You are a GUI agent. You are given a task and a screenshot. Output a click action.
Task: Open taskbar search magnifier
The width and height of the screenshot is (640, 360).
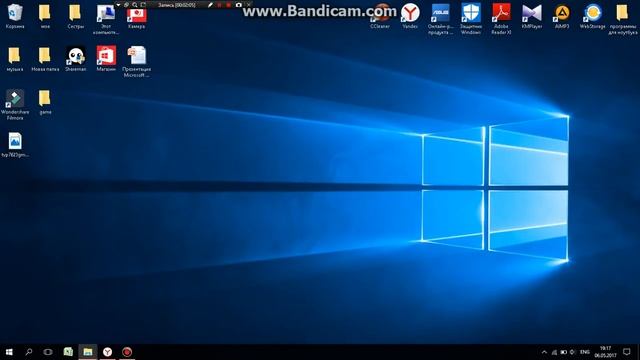click(29, 352)
